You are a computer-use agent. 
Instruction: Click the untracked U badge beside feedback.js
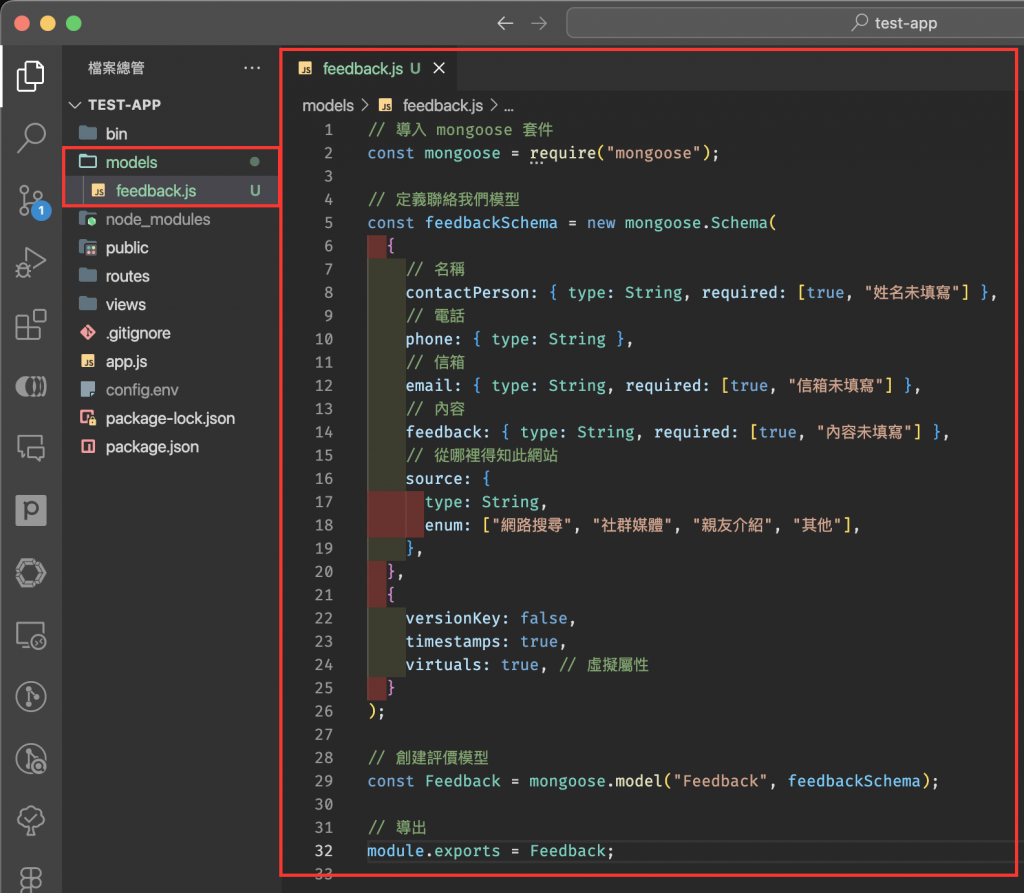255,191
